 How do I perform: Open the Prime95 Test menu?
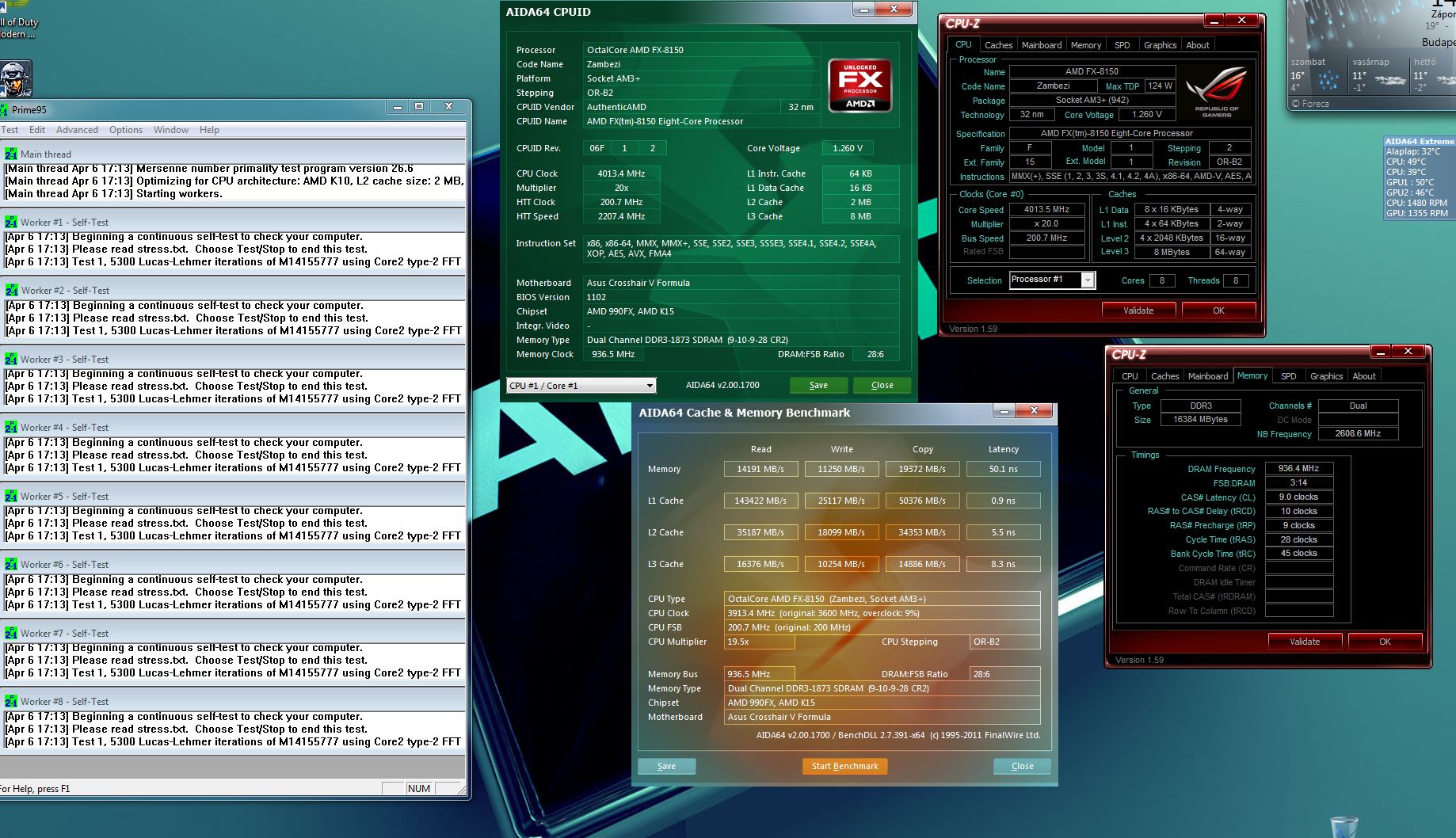[x=10, y=130]
